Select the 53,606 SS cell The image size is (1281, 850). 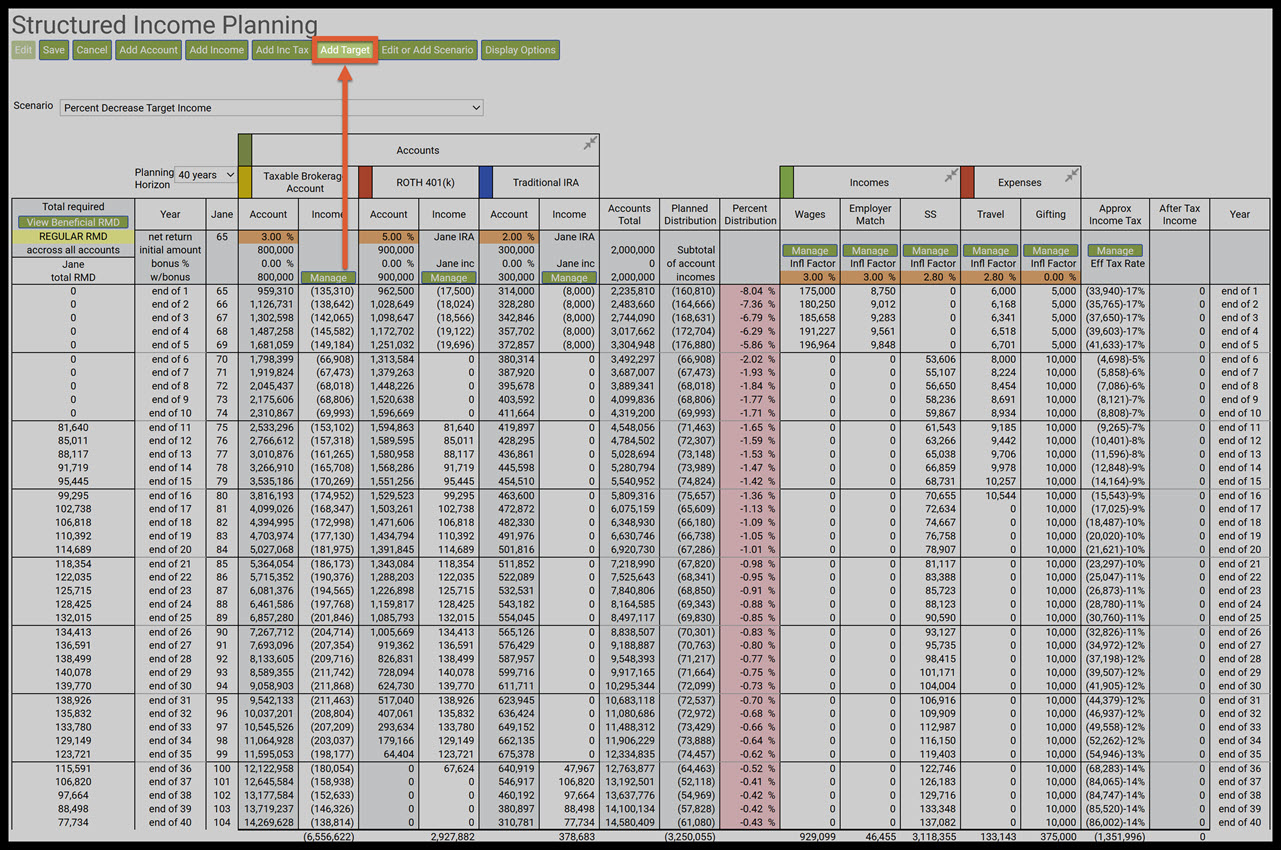click(x=930, y=359)
